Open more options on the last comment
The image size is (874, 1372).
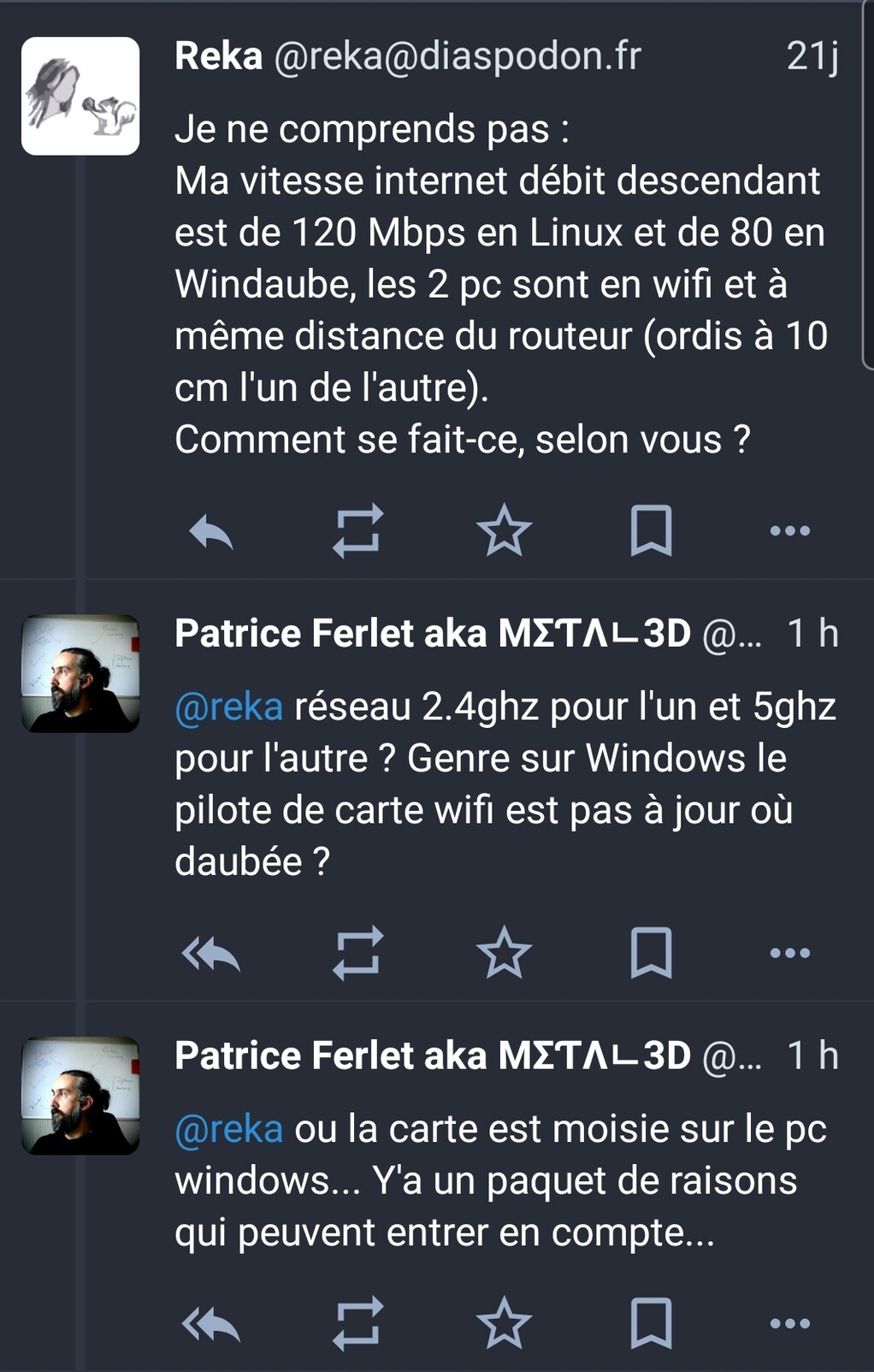(789, 1324)
